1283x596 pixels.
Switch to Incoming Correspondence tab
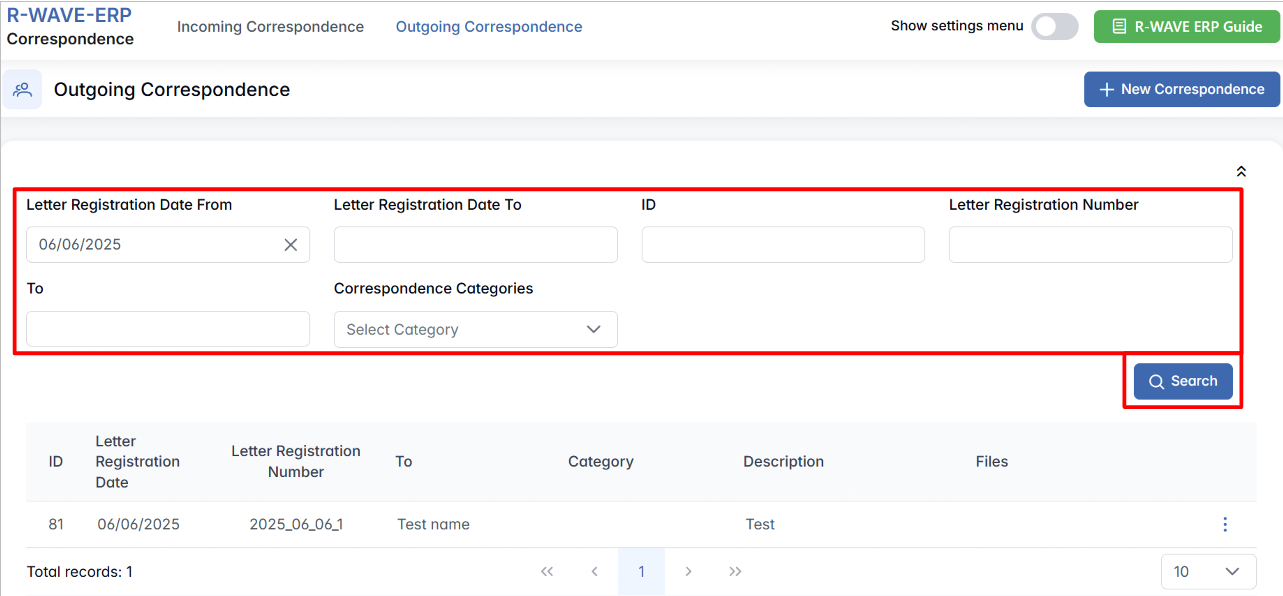(270, 27)
